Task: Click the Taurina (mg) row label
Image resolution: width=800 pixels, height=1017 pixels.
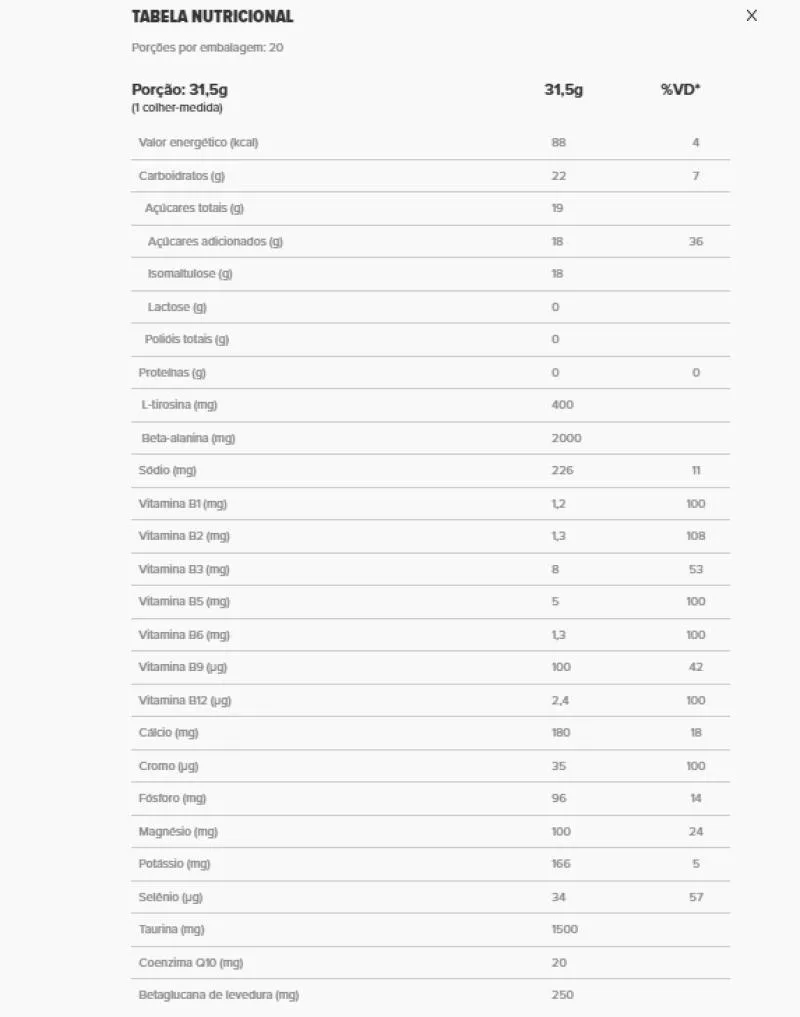Action: (x=171, y=930)
